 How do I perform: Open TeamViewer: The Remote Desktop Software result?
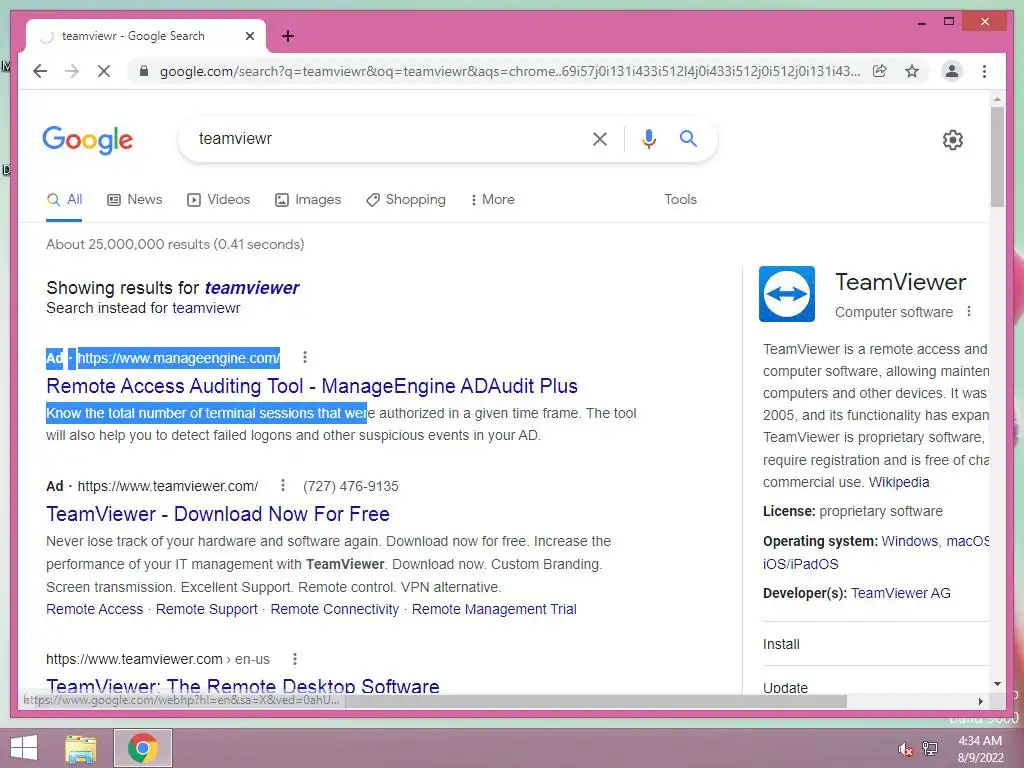pyautogui.click(x=242, y=686)
